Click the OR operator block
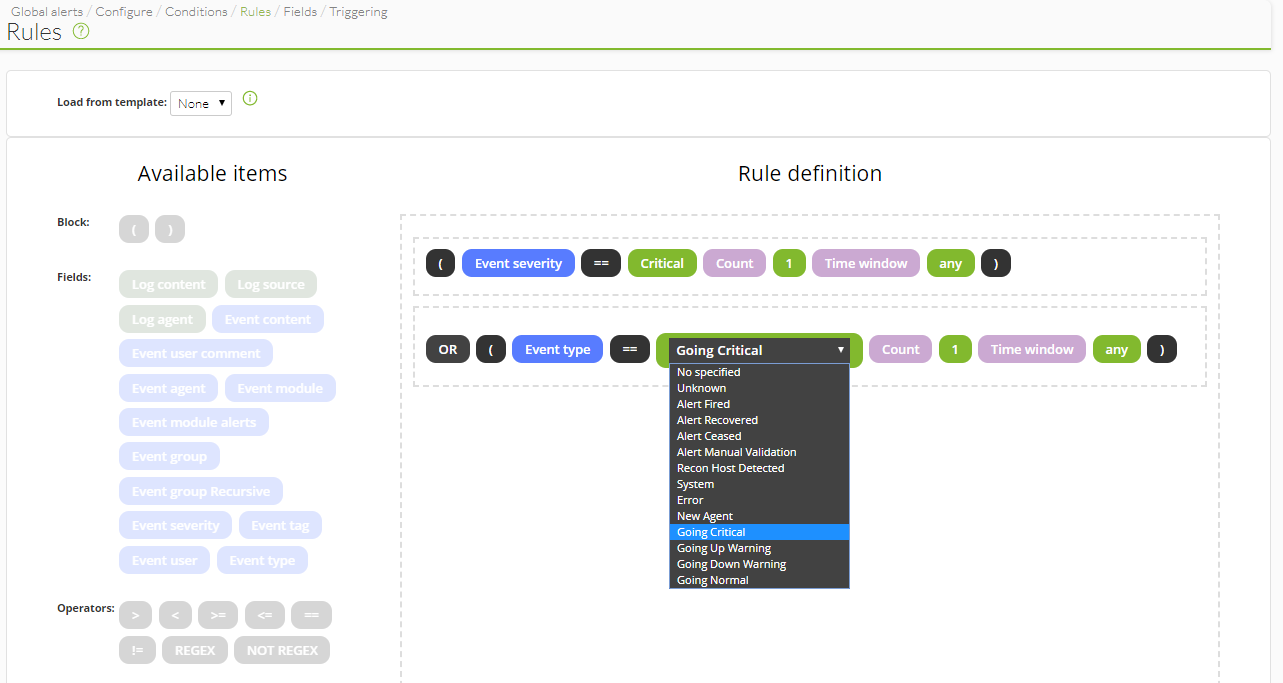Image resolution: width=1283 pixels, height=683 pixels. point(448,350)
